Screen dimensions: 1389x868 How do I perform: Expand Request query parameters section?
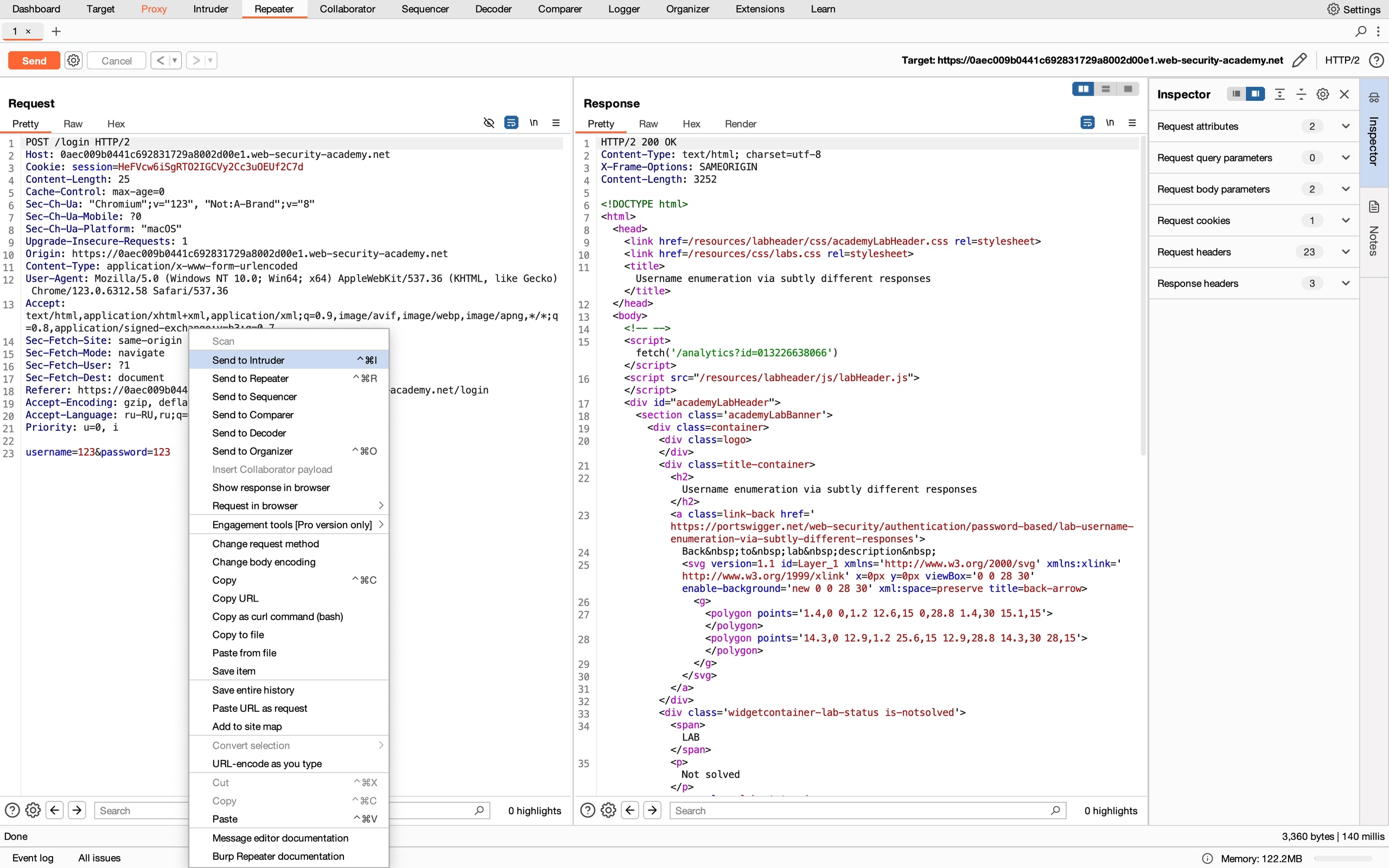[1346, 157]
